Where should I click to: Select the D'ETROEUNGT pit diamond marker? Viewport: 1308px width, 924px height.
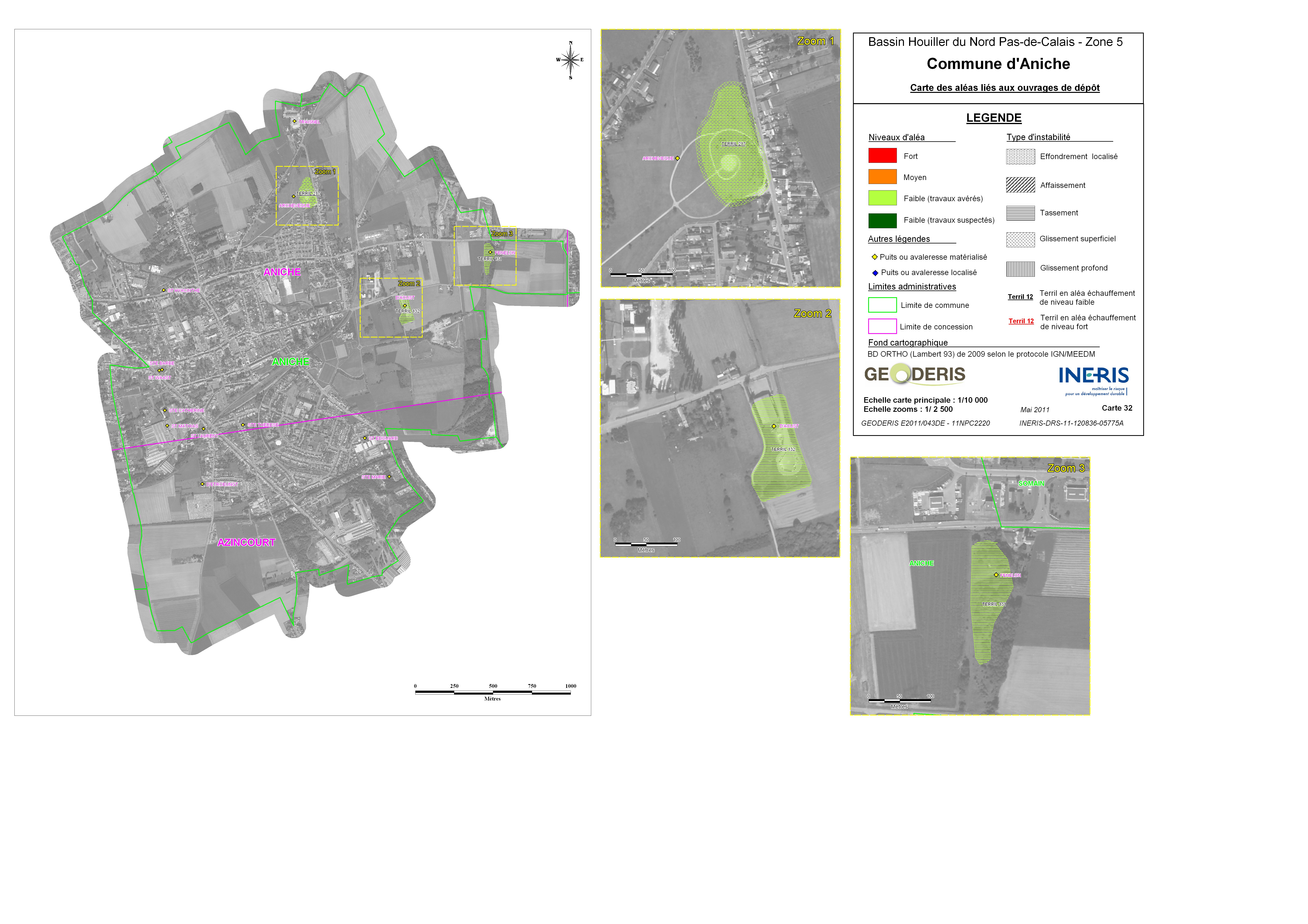[202, 484]
